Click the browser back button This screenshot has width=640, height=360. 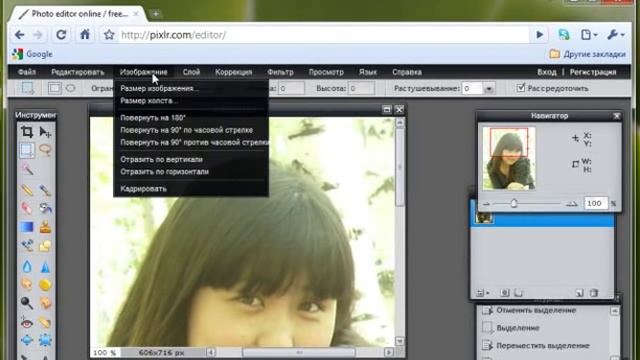19,35
